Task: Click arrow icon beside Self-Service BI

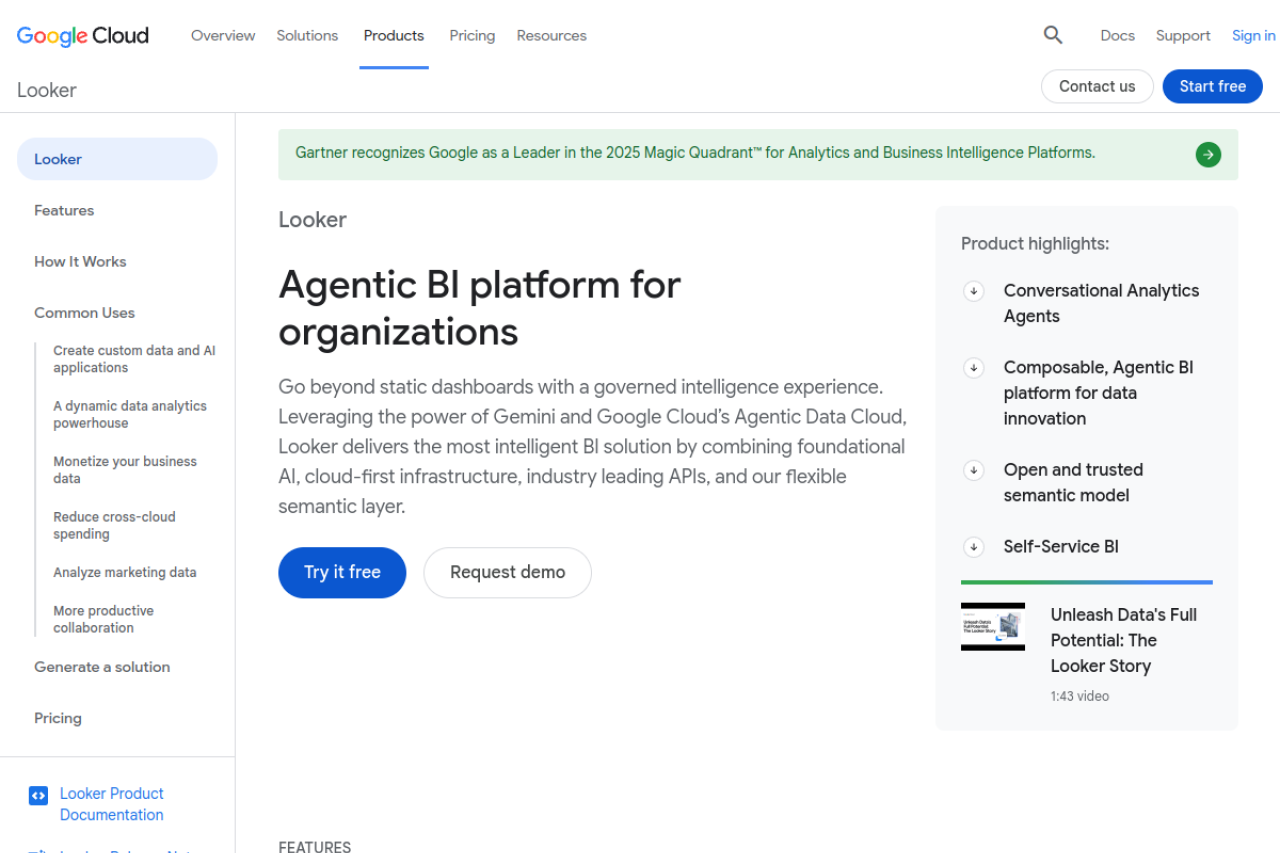Action: [973, 547]
